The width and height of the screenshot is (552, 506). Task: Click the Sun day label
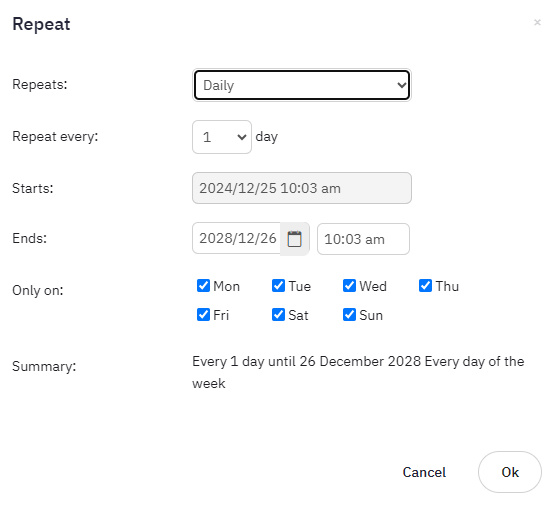[371, 315]
